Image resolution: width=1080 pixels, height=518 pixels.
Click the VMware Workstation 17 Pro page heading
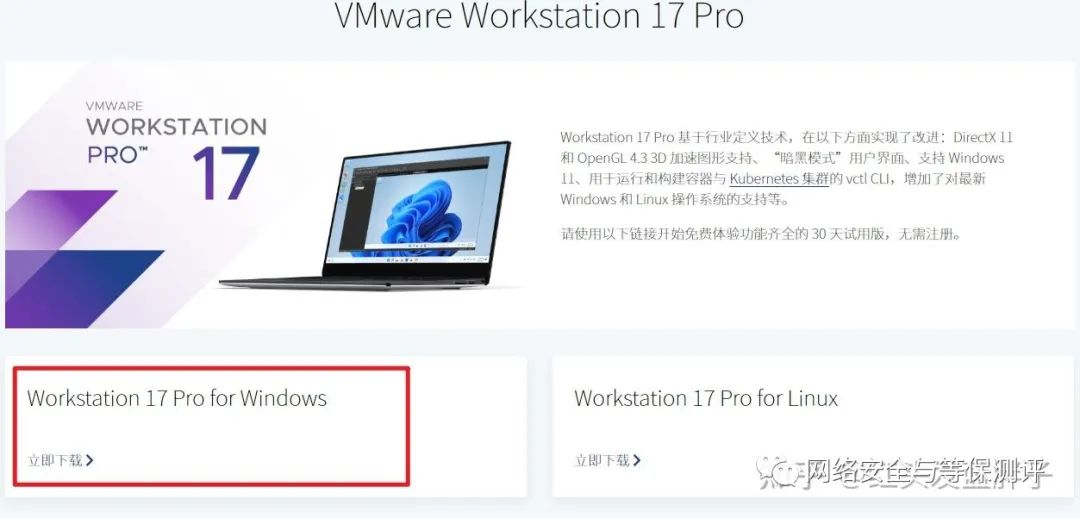[539, 15]
